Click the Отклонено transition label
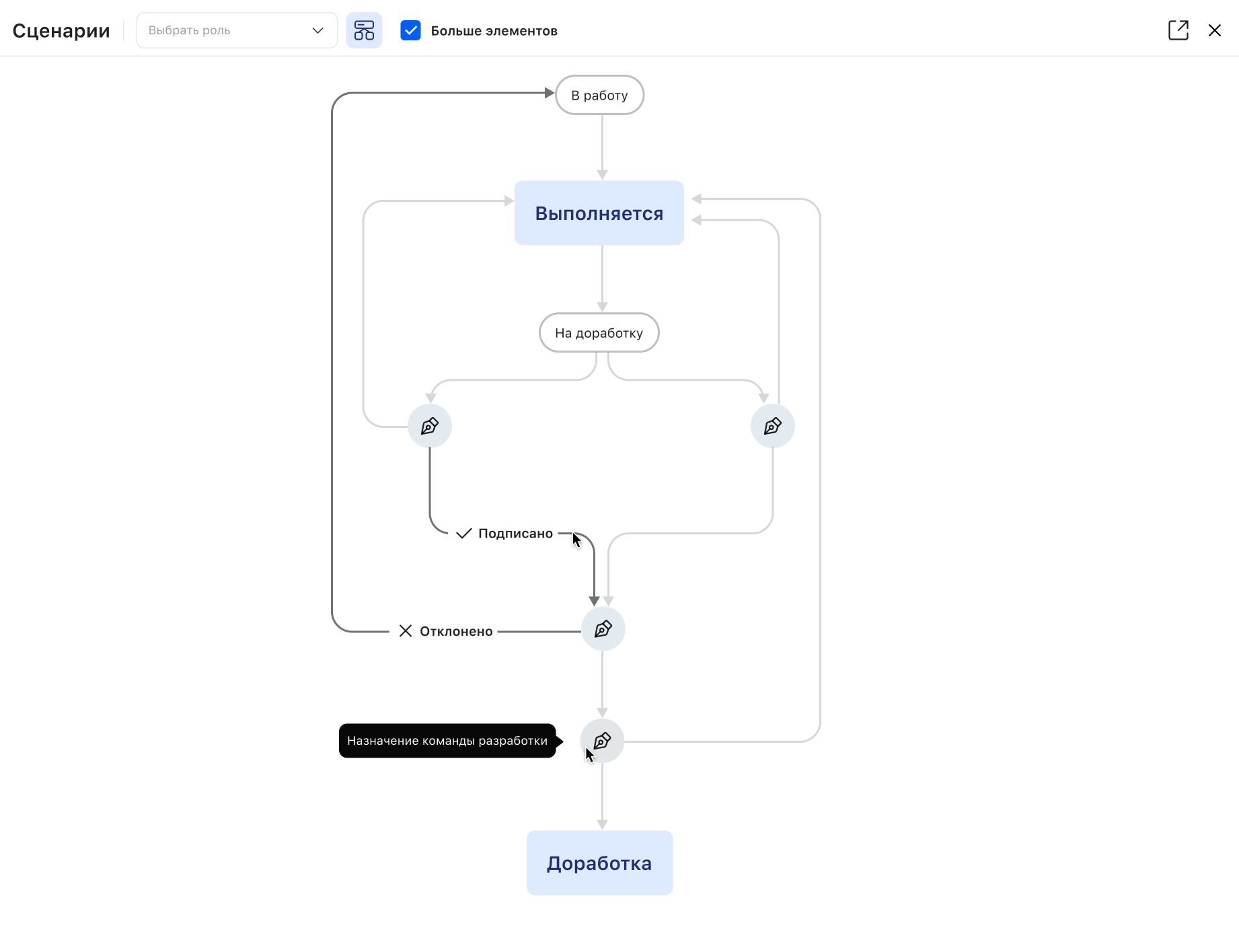Image resolution: width=1239 pixels, height=952 pixels. tap(456, 631)
